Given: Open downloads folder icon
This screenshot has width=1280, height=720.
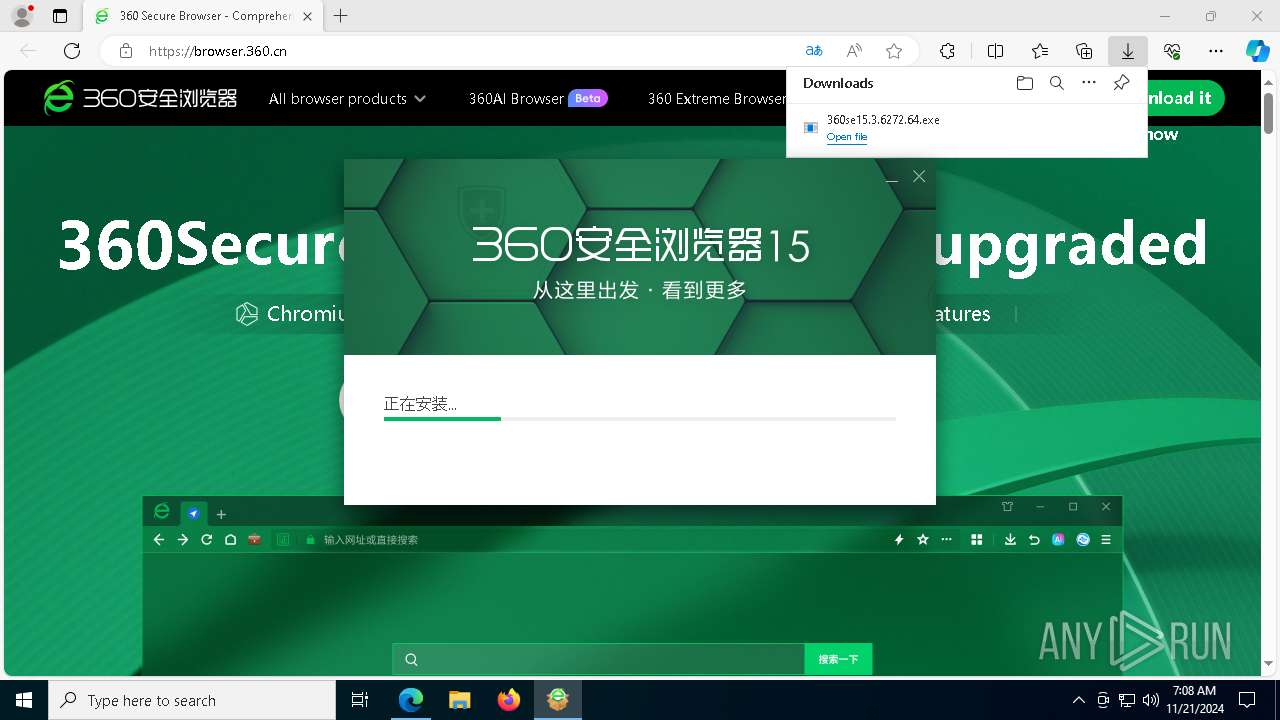Looking at the screenshot, I should (1024, 83).
